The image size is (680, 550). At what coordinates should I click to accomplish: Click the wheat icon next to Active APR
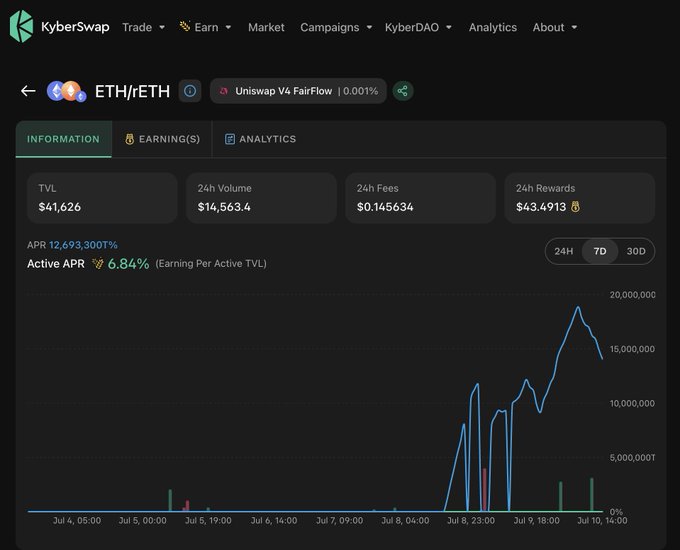tap(98, 263)
